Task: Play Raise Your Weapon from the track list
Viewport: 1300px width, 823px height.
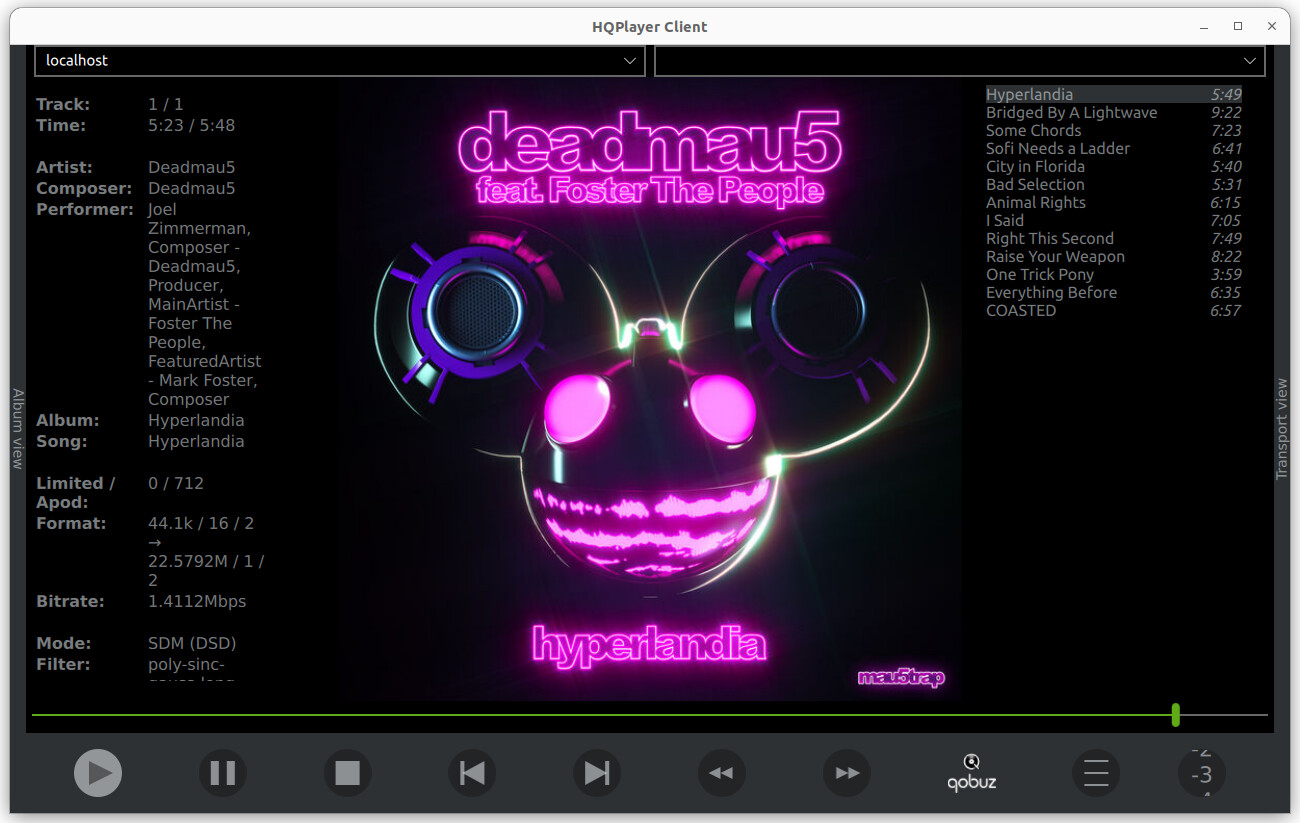Action: click(1055, 257)
